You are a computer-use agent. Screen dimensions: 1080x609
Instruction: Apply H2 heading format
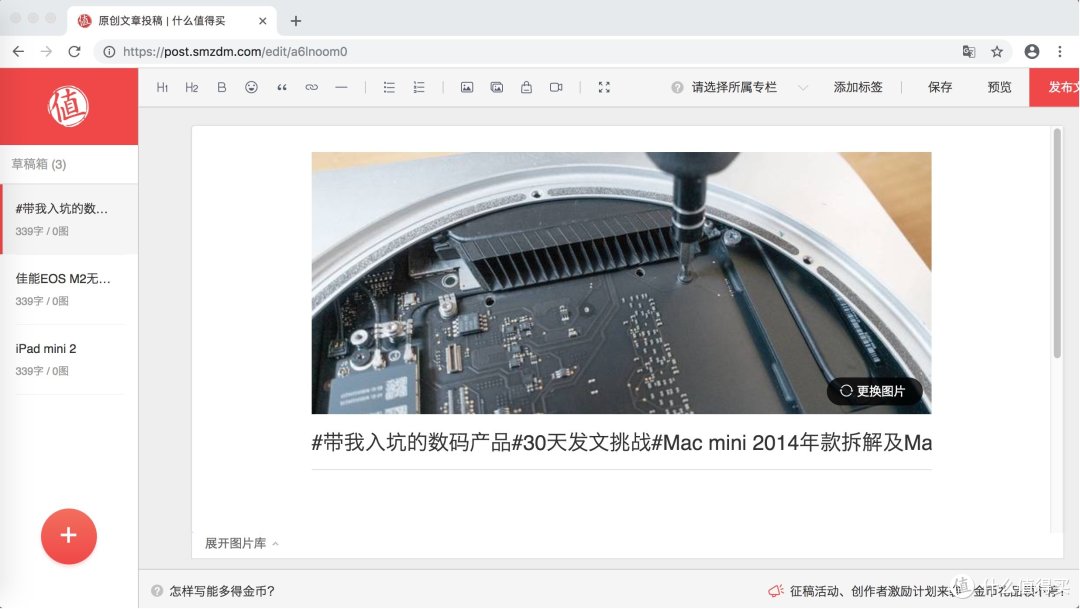[x=191, y=87]
